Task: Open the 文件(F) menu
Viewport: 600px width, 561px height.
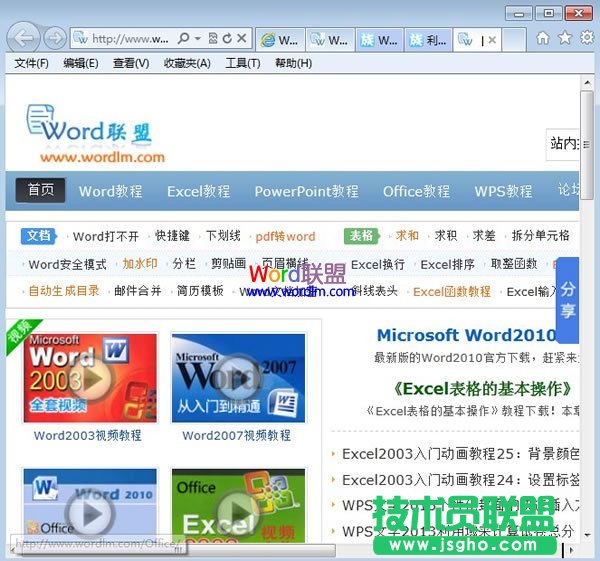Action: pos(32,63)
